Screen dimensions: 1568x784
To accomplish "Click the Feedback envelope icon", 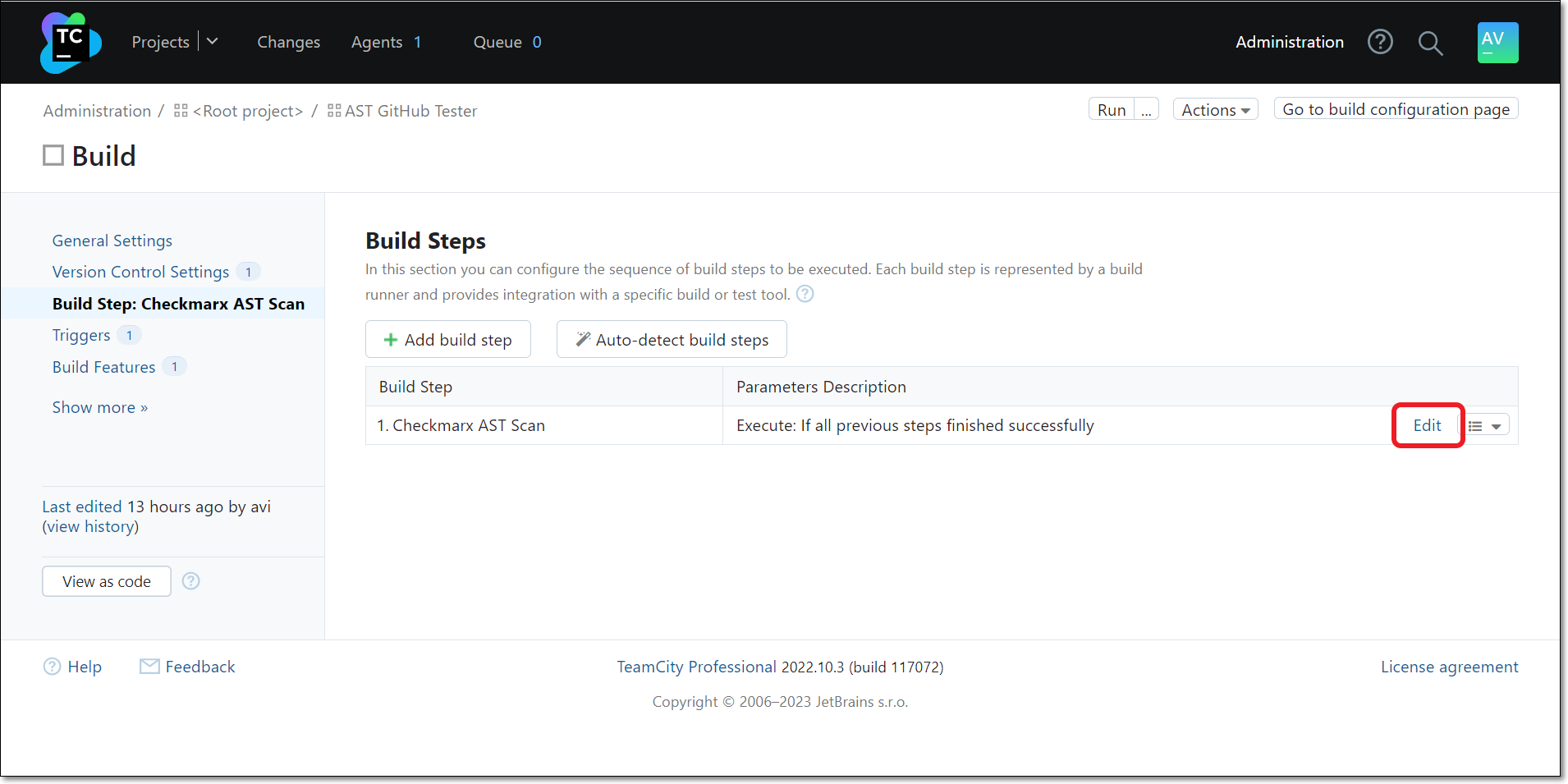I will 149,667.
